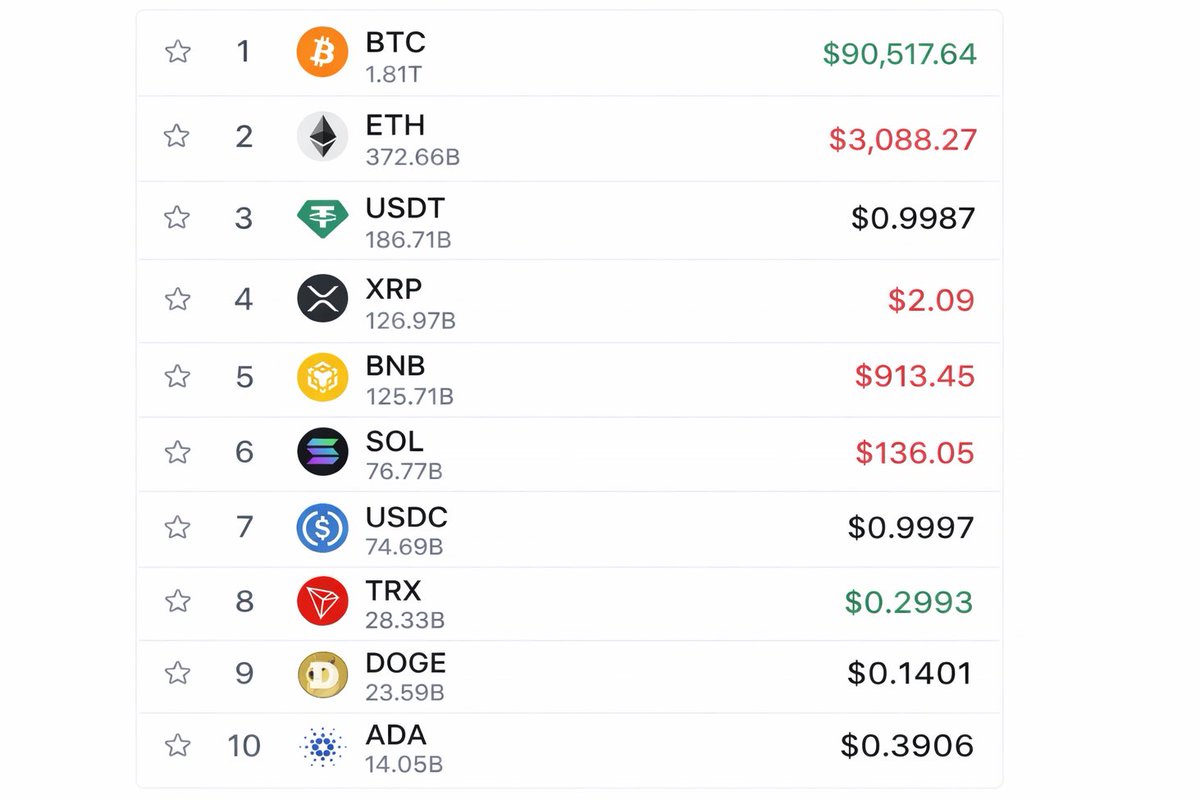Open the XRP ticker name link
The width and height of the screenshot is (1200, 800).
(x=394, y=289)
